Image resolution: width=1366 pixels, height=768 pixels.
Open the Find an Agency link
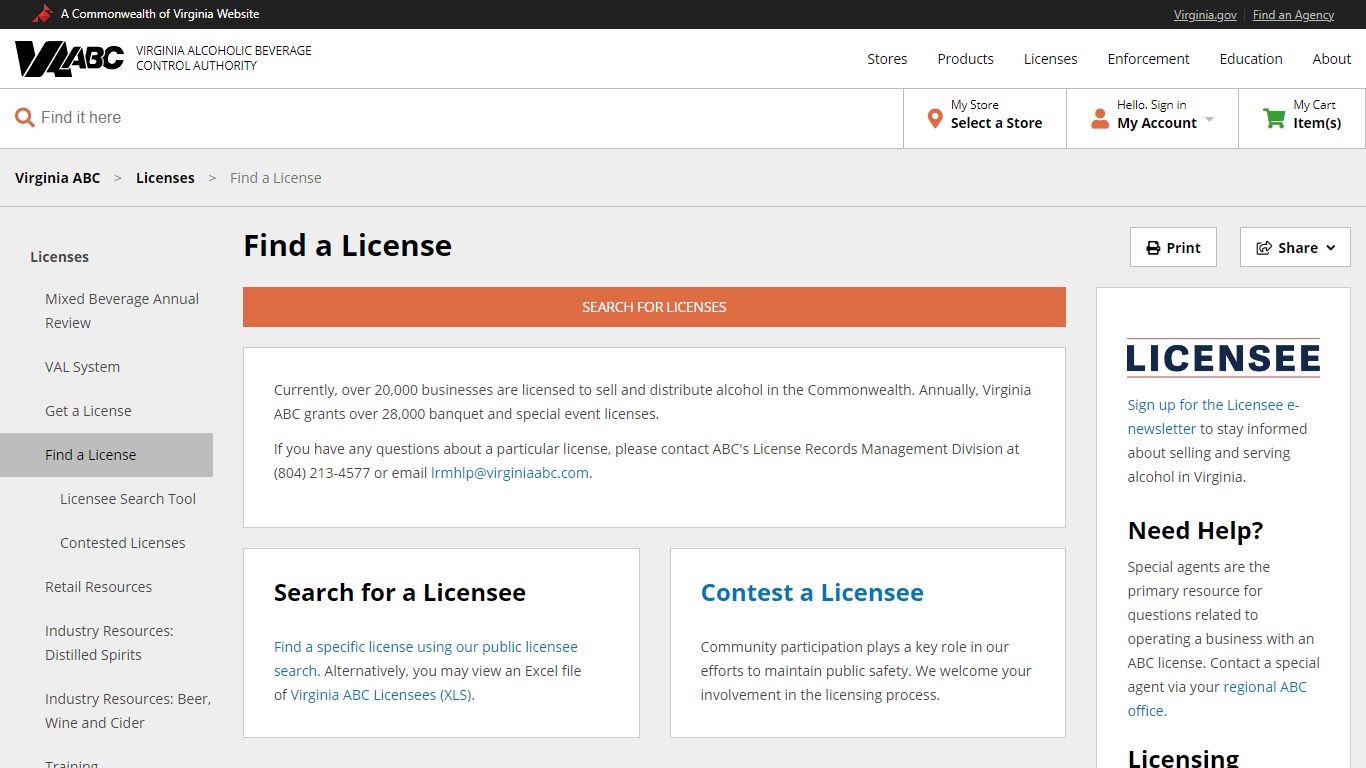[x=1293, y=14]
